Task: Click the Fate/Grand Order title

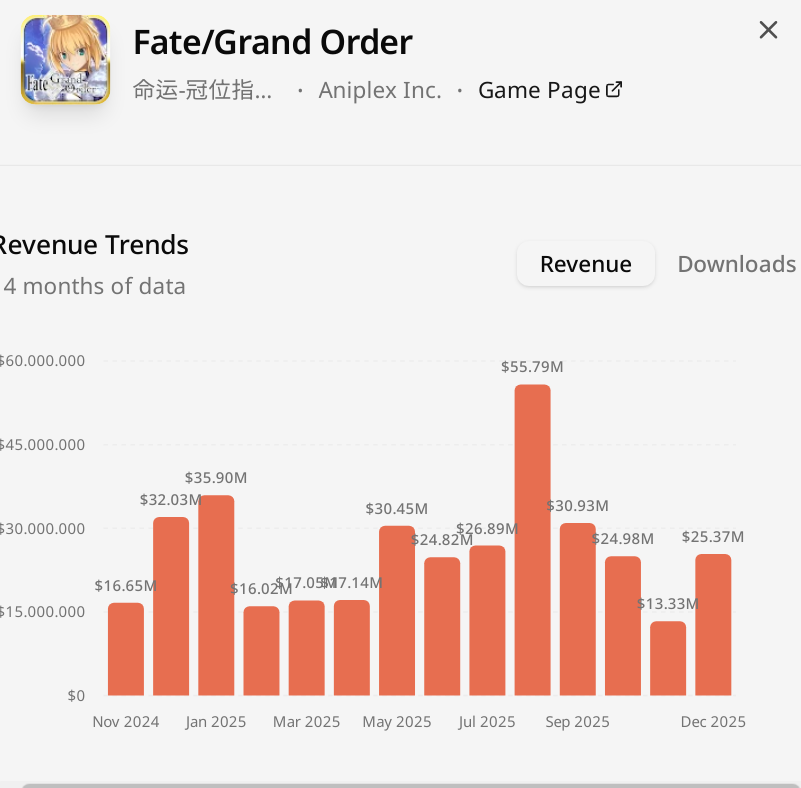Action: 273,42
